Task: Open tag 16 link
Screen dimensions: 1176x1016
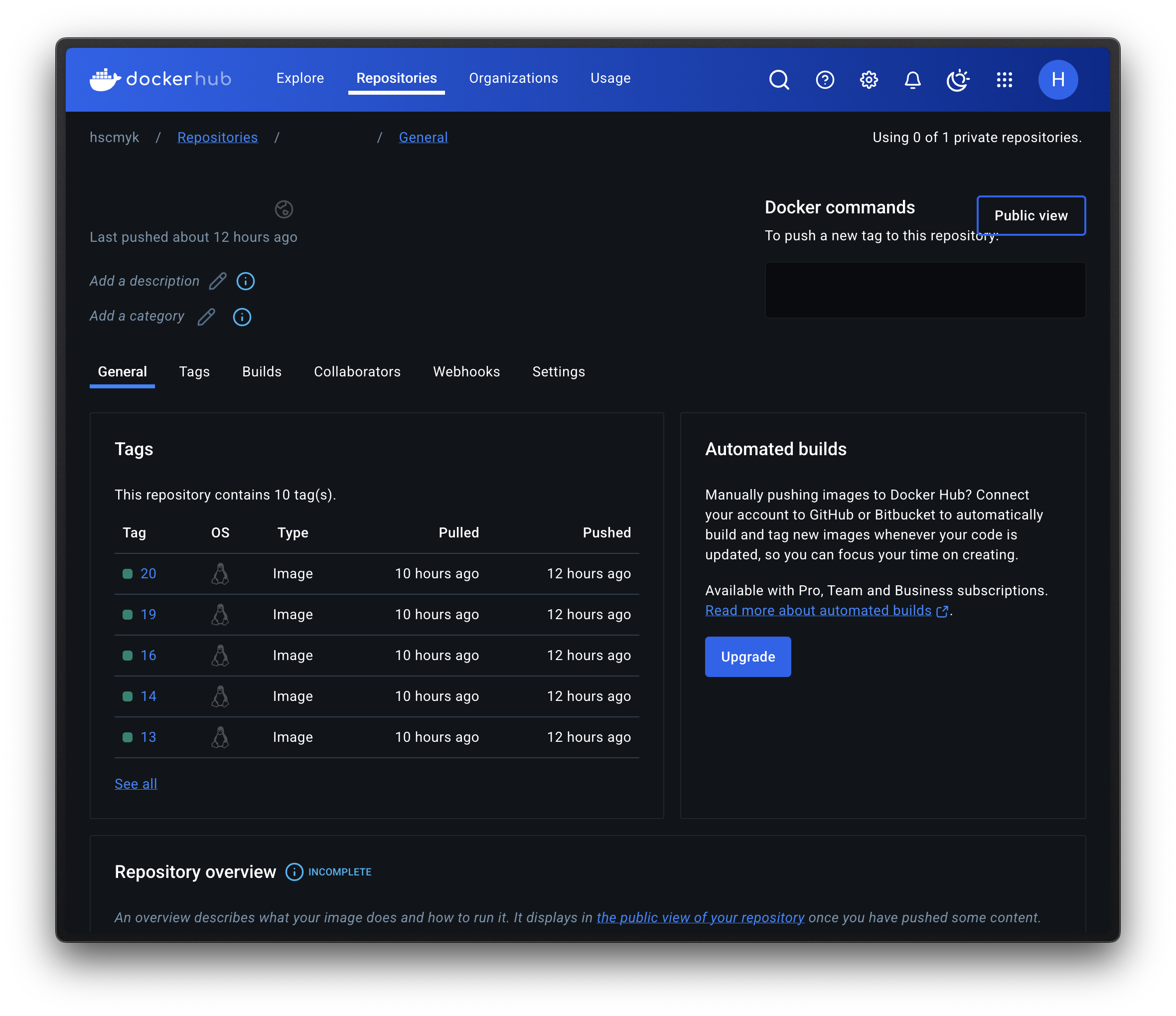Action: (x=148, y=656)
